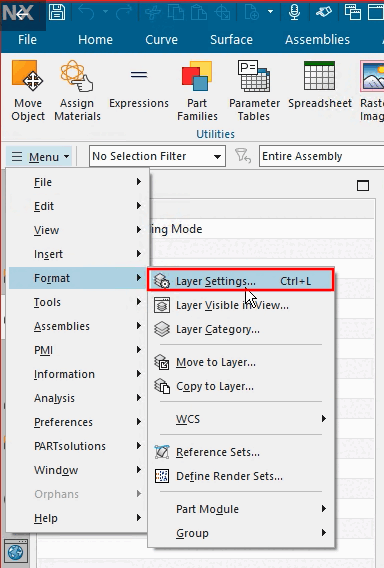The height and width of the screenshot is (568, 384).
Task: Choose Layer Settings from Format menu
Action: pyautogui.click(x=240, y=280)
